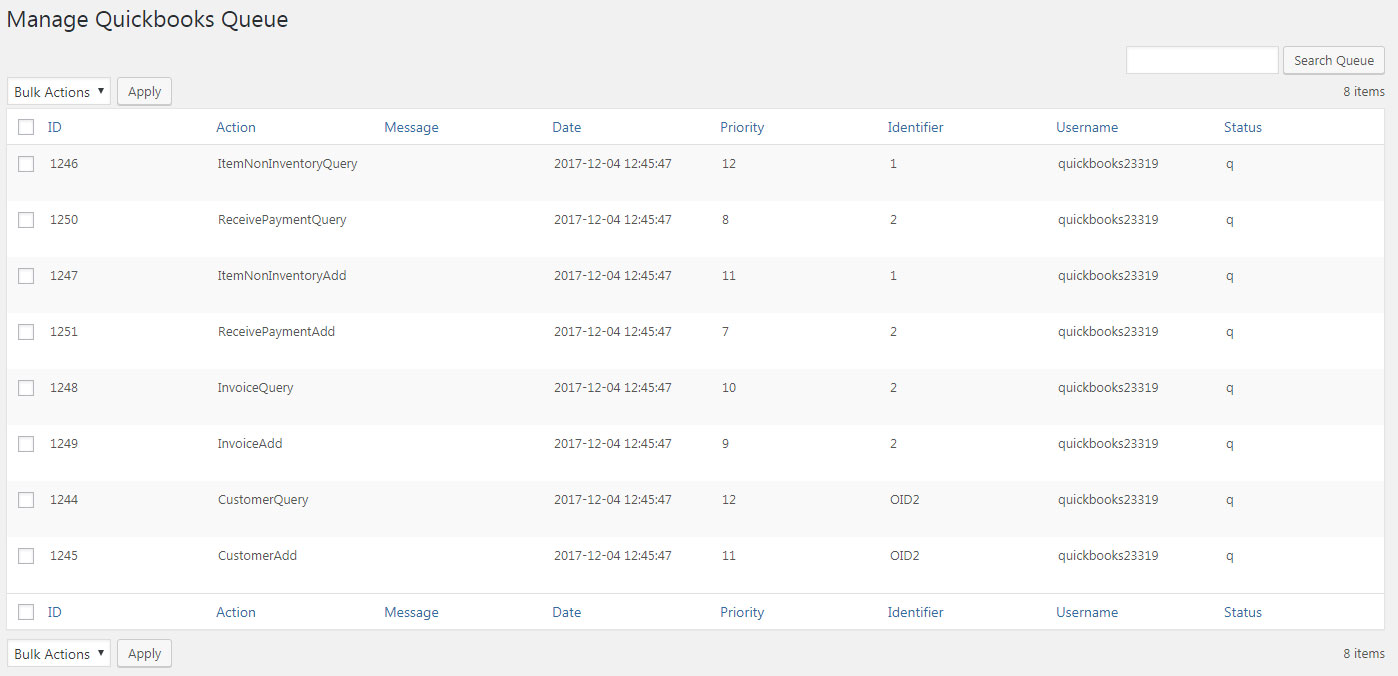Click the 'ReceivePaymentQuery' action text
The image size is (1398, 676).
click(x=282, y=219)
